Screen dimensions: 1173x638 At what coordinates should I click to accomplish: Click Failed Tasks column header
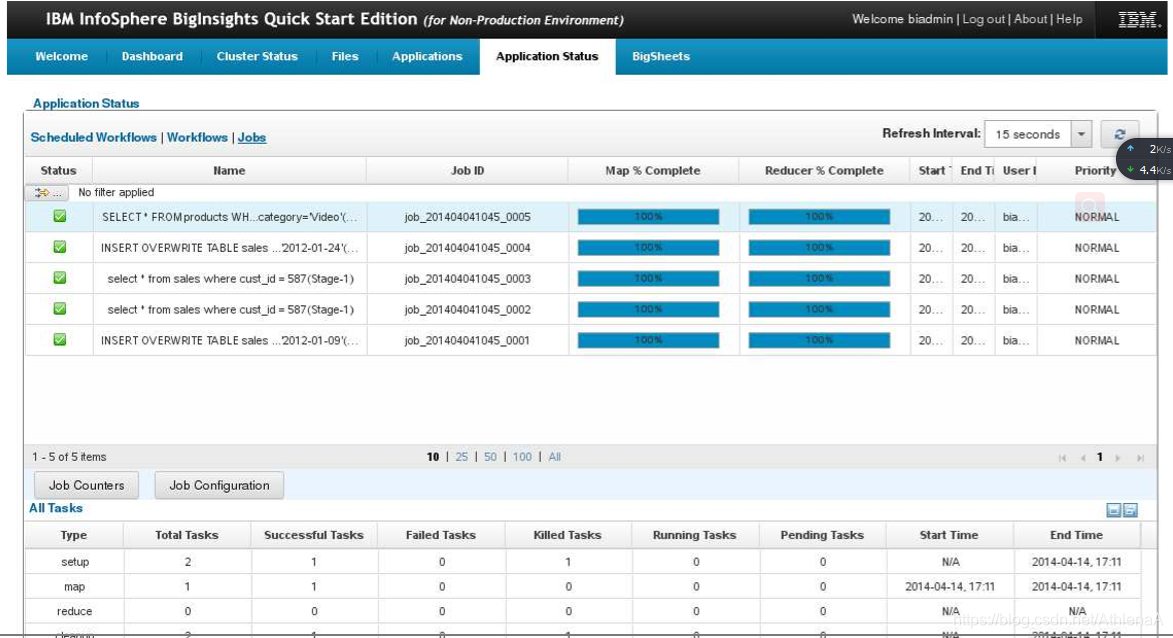pos(441,535)
